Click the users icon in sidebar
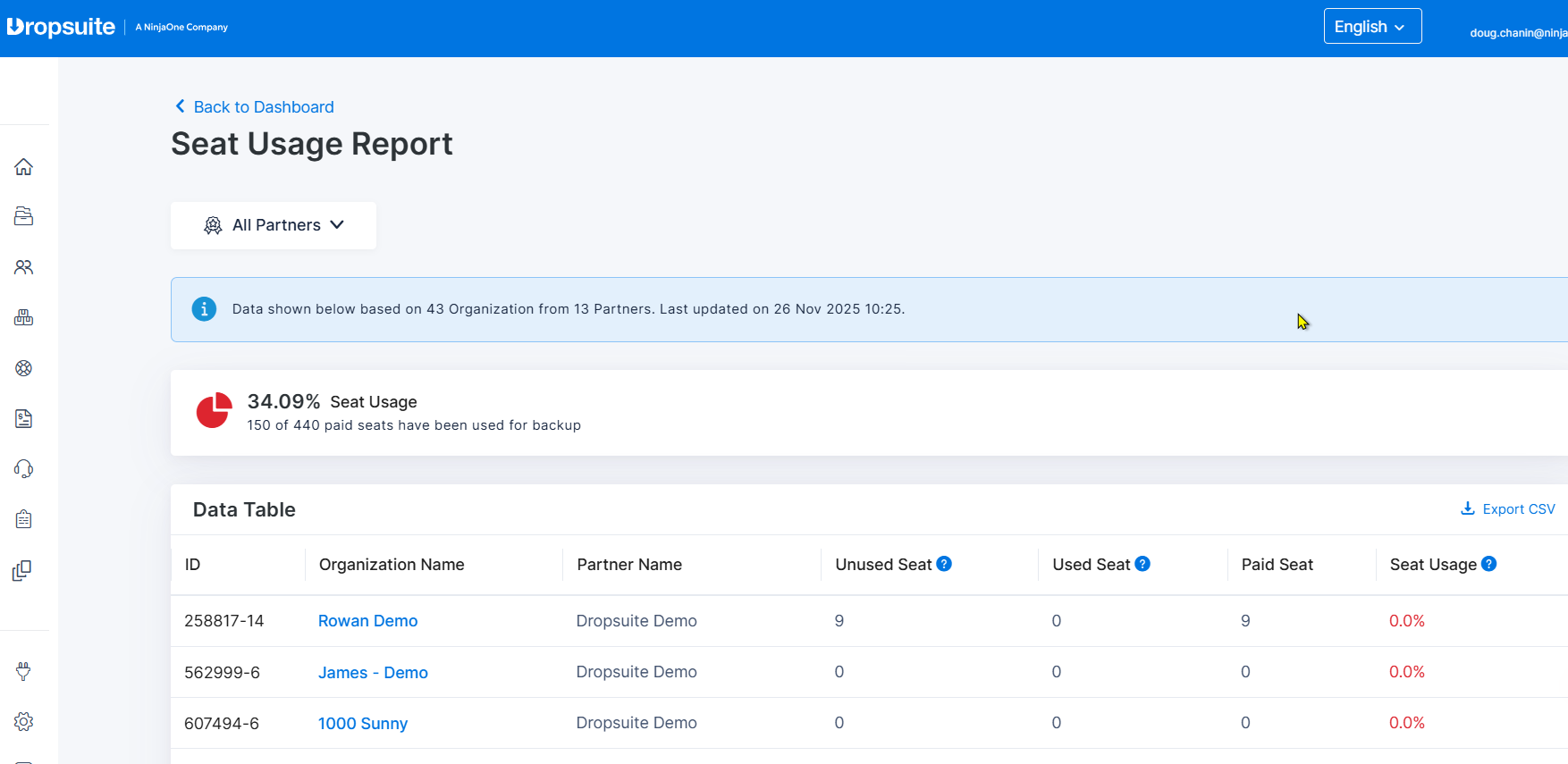Viewport: 1568px width, 764px height. click(24, 267)
